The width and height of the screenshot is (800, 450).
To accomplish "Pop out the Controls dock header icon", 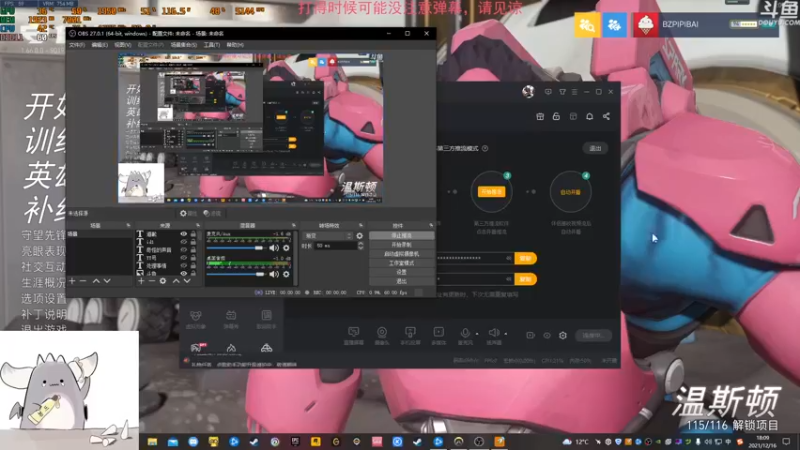I will [431, 225].
